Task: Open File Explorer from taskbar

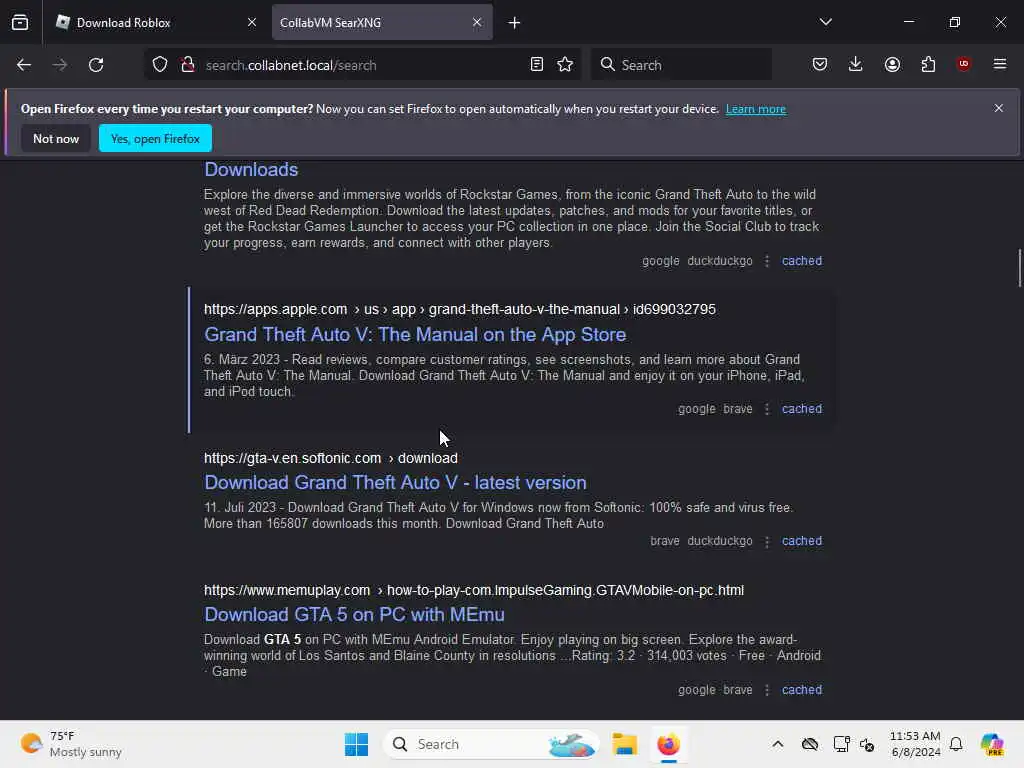Action: click(x=624, y=744)
